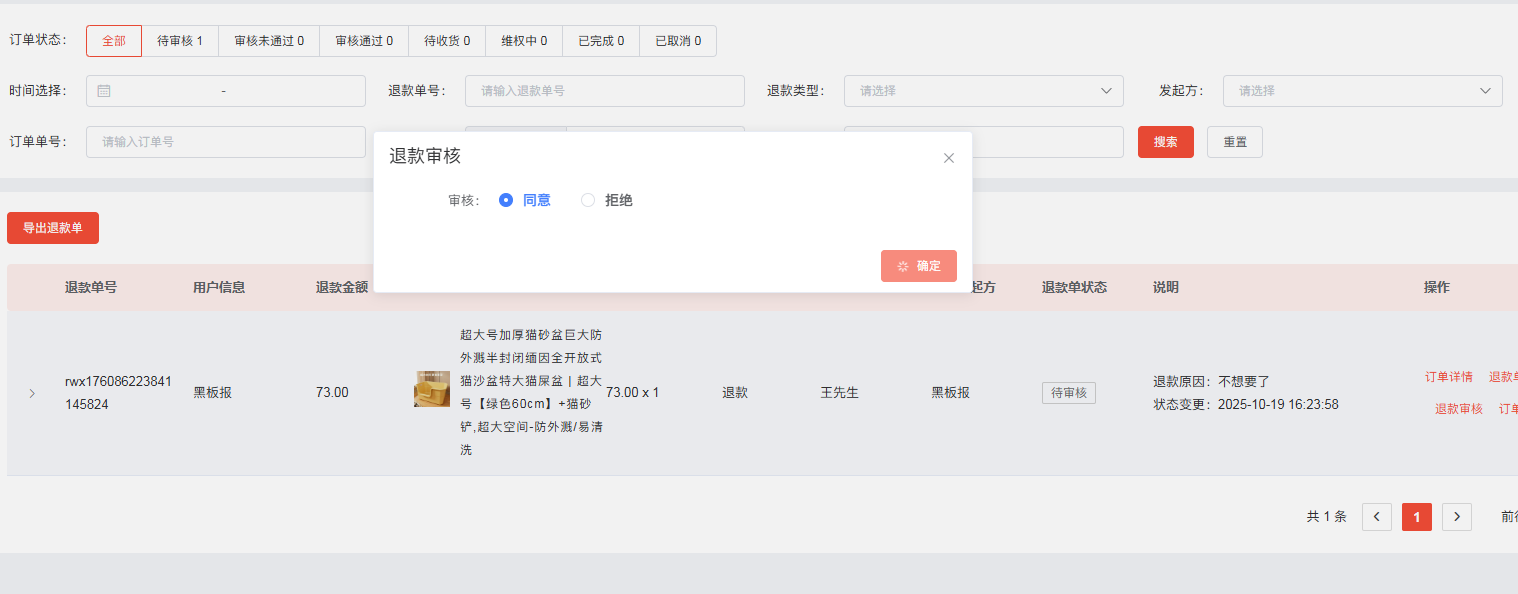Screen dimensions: 1518x594
Task: Switch to the 待审核 status tab
Action: pos(180,41)
